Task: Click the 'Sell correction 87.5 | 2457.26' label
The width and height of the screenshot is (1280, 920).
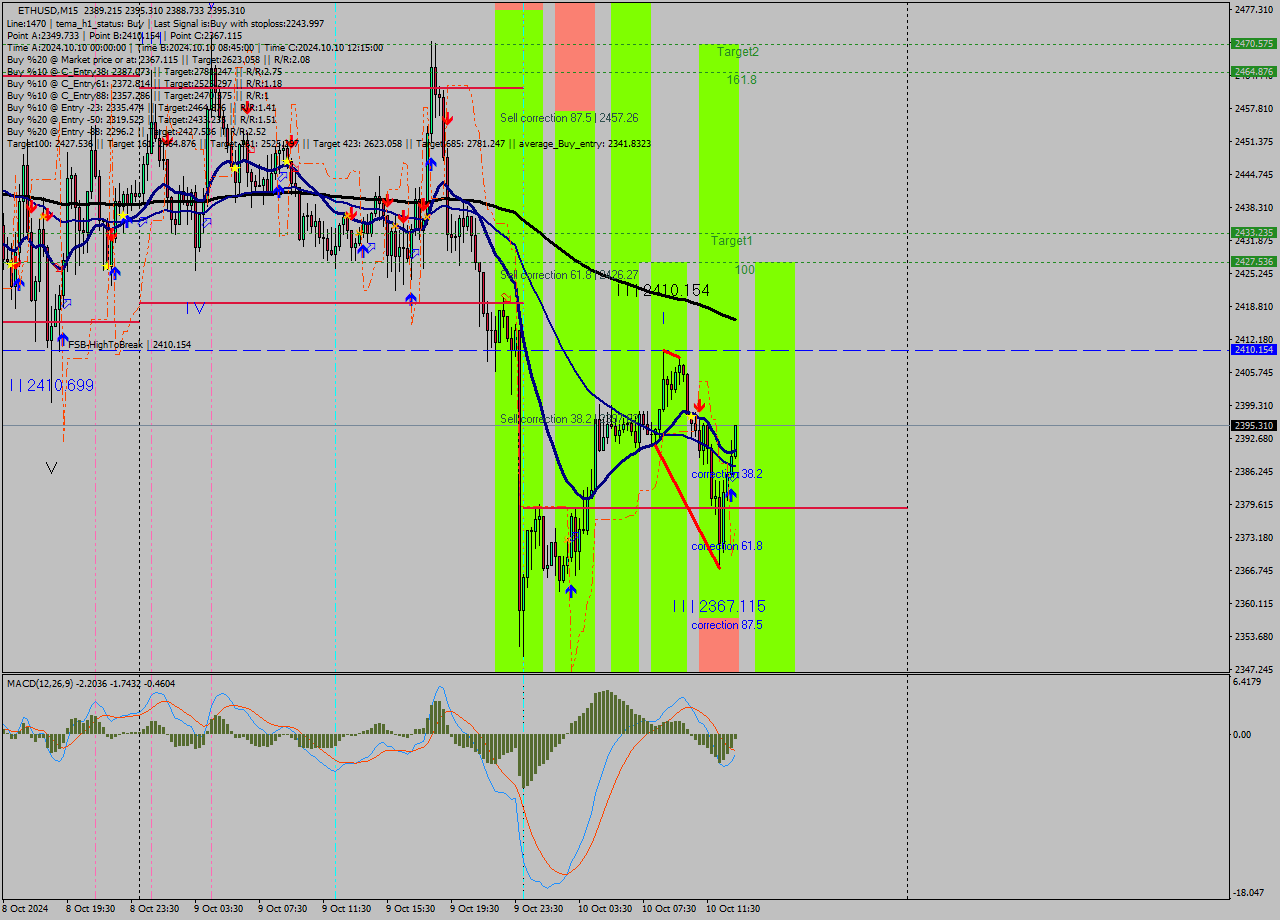Action: 569,118
